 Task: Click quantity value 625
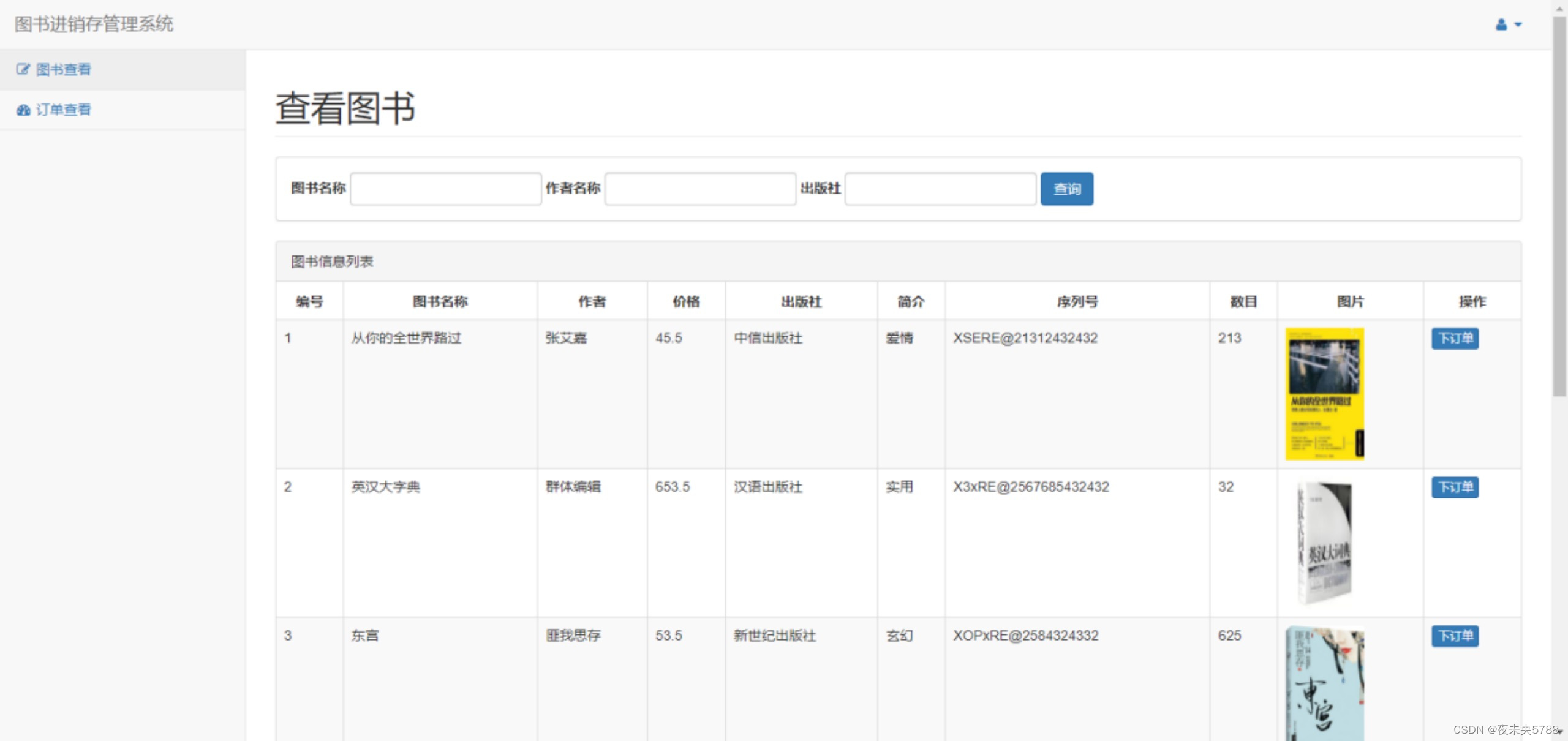point(1229,636)
